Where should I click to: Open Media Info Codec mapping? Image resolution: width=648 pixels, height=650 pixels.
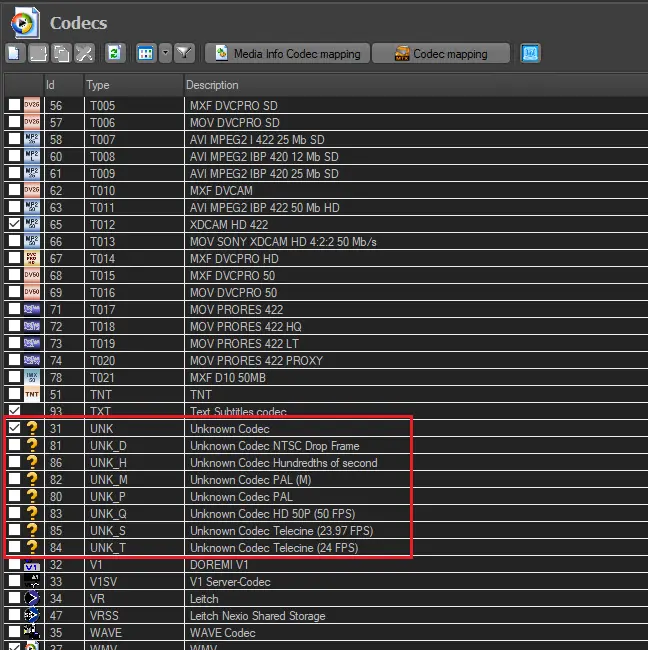point(288,53)
